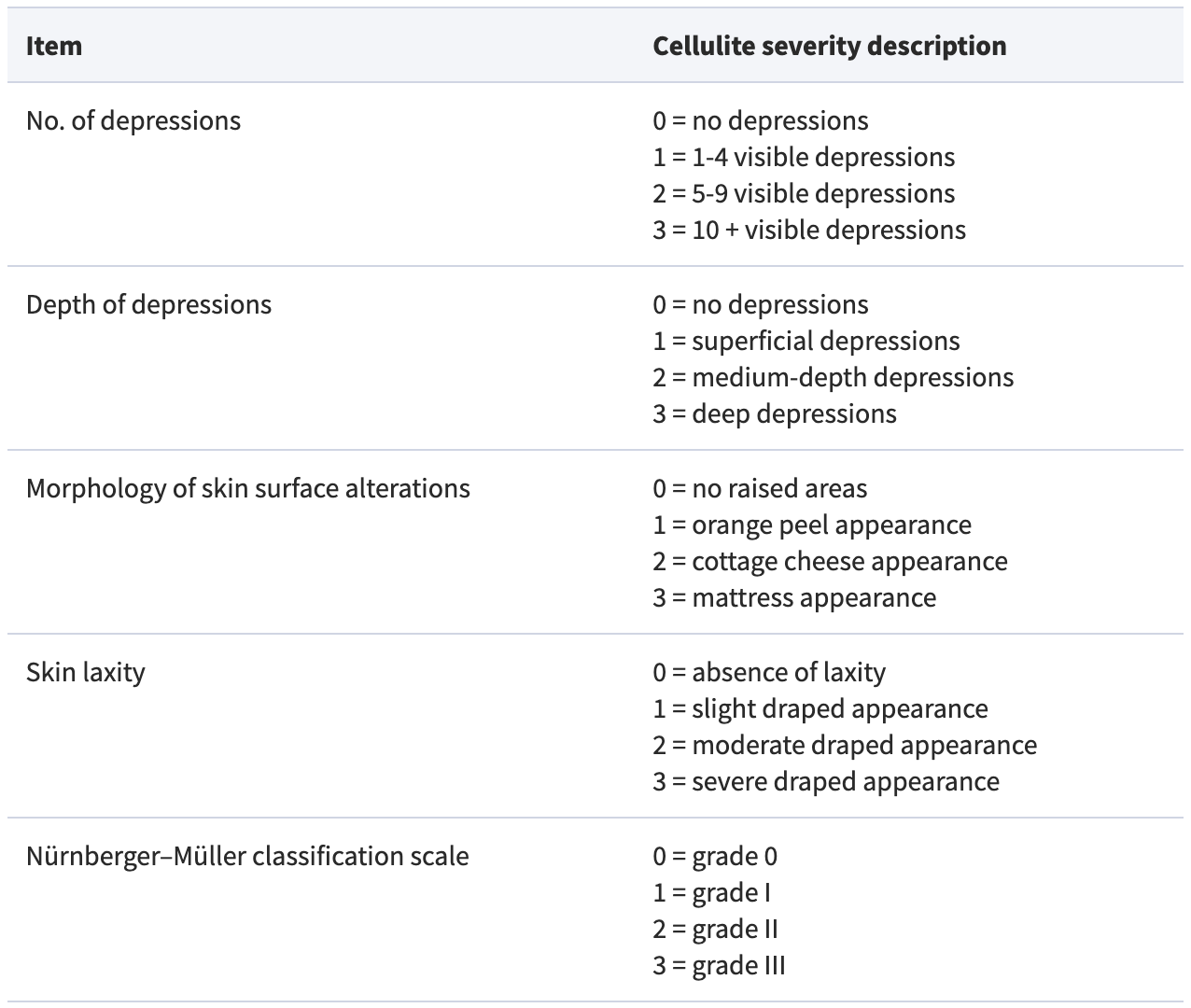Click the "3 = deep depressions" line

775,413
